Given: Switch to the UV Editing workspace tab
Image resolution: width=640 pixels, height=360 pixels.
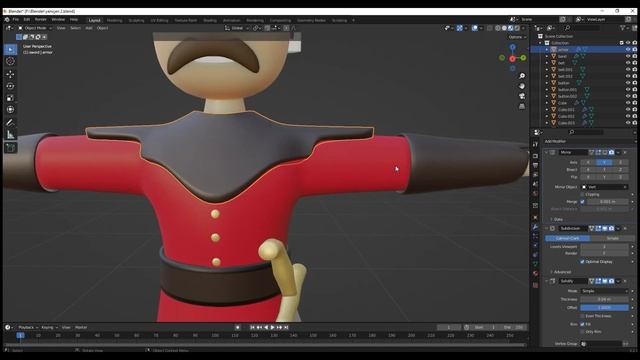Looking at the screenshot, I should tap(159, 20).
